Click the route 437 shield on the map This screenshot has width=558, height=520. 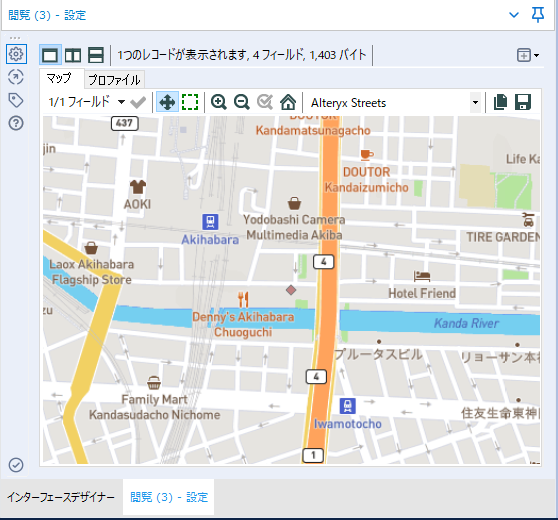(x=125, y=123)
